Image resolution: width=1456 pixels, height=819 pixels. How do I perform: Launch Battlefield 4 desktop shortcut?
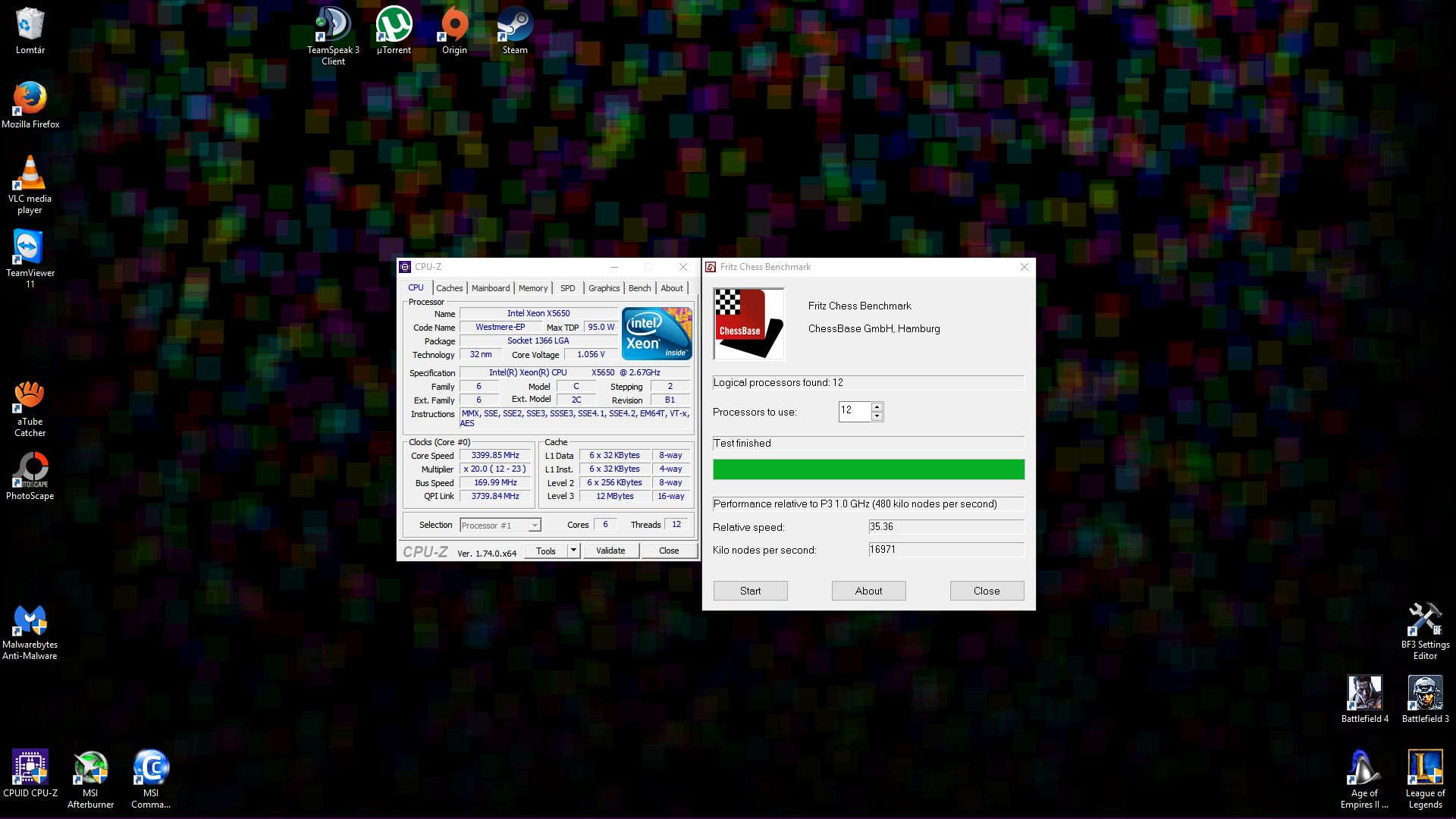[1364, 699]
